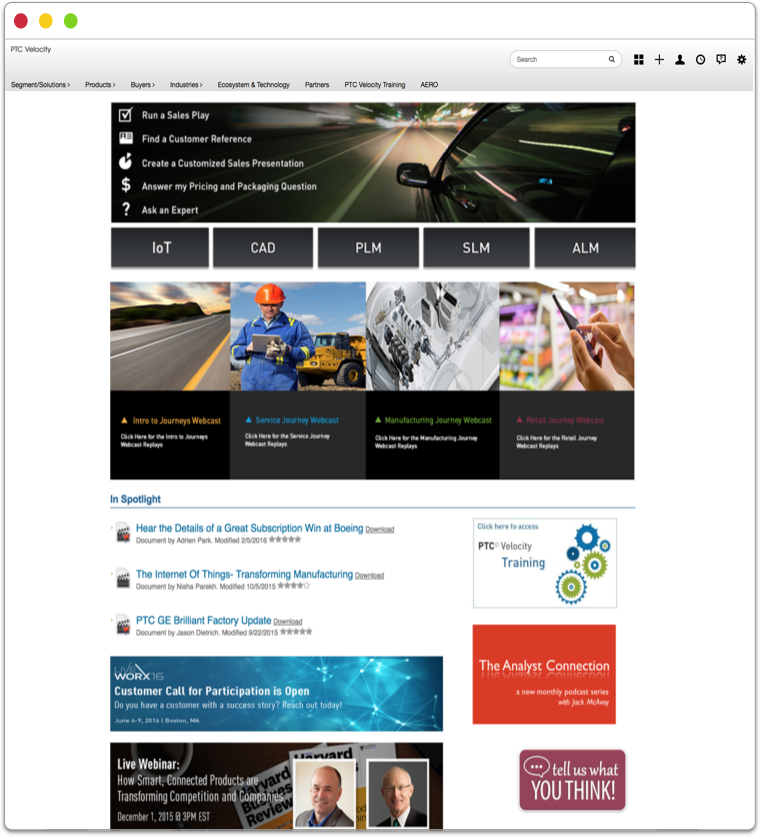Click the phone in store thumbnail
Screen dimensions: 760x839
coord(567,336)
